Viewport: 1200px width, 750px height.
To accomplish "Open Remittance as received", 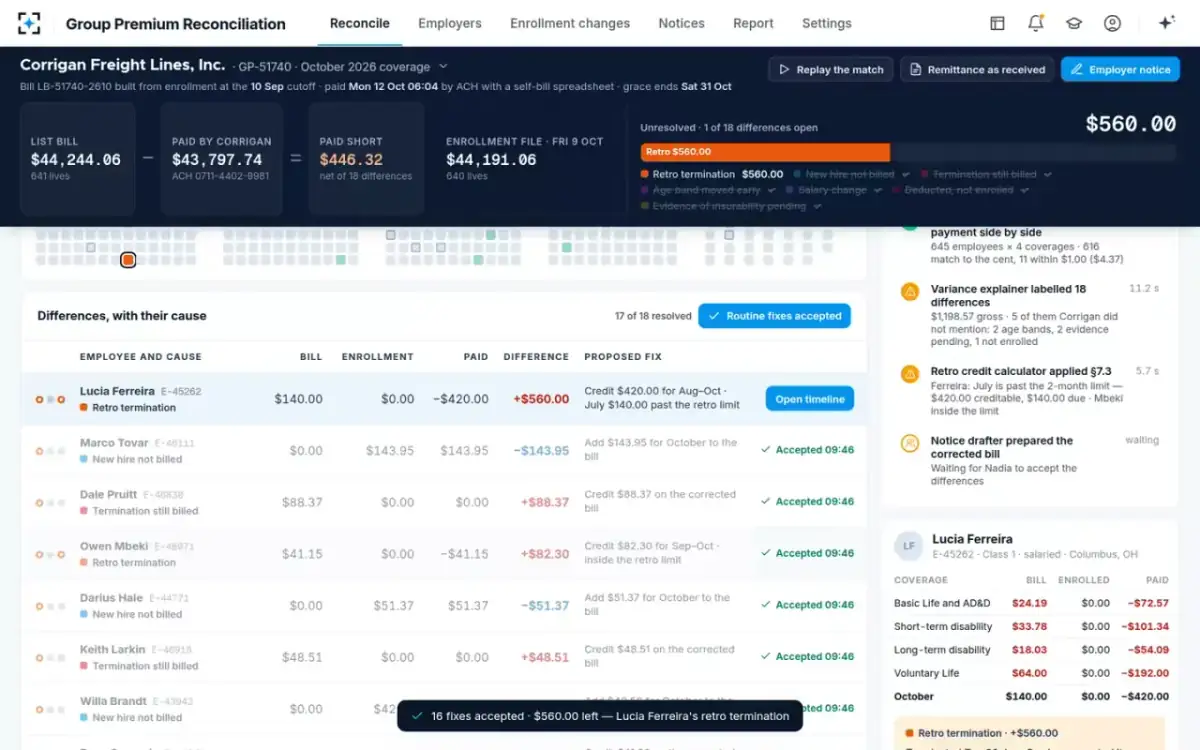I will 977,70.
